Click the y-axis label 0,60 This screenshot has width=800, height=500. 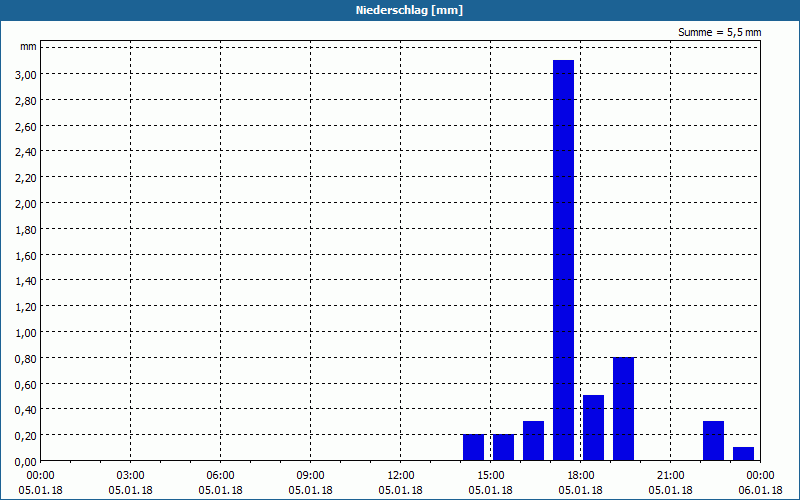[x=26, y=385]
